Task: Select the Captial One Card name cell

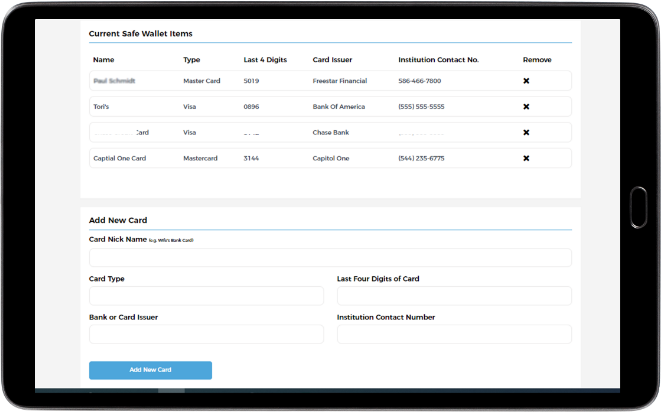Action: (x=120, y=158)
